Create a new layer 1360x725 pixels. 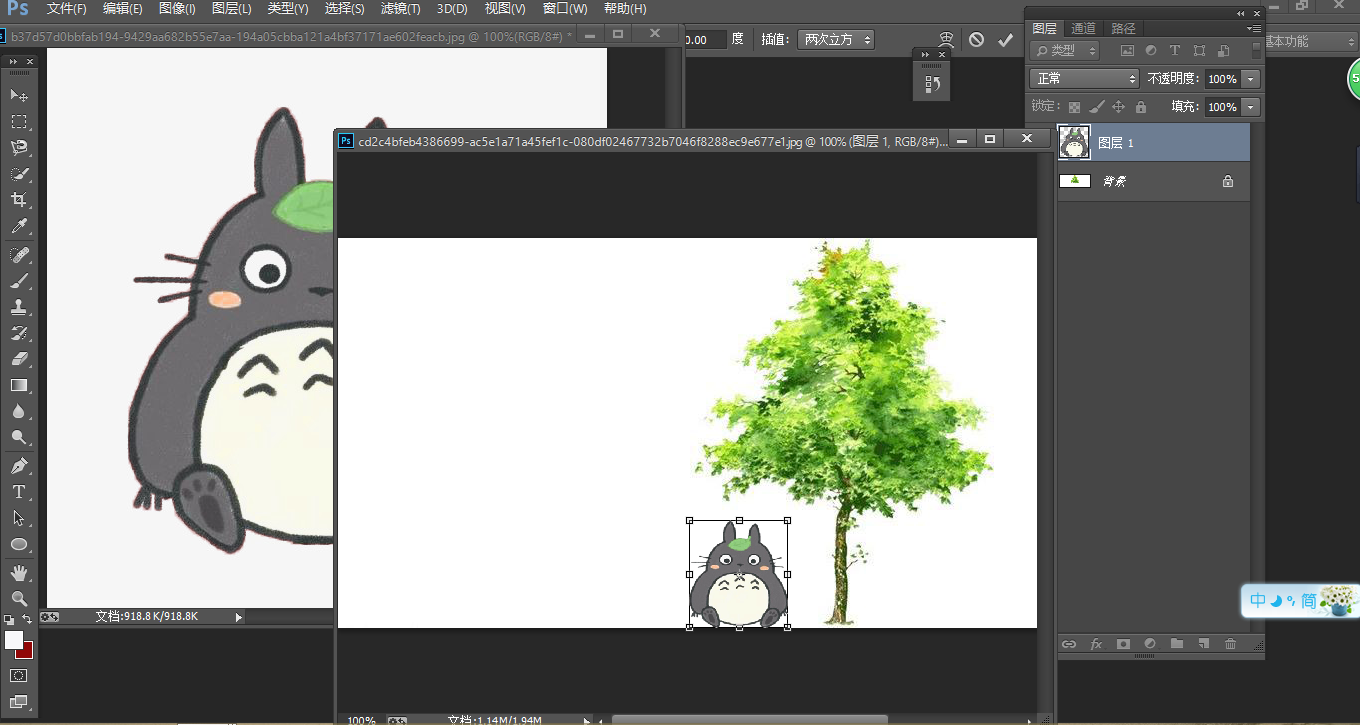click(1204, 644)
